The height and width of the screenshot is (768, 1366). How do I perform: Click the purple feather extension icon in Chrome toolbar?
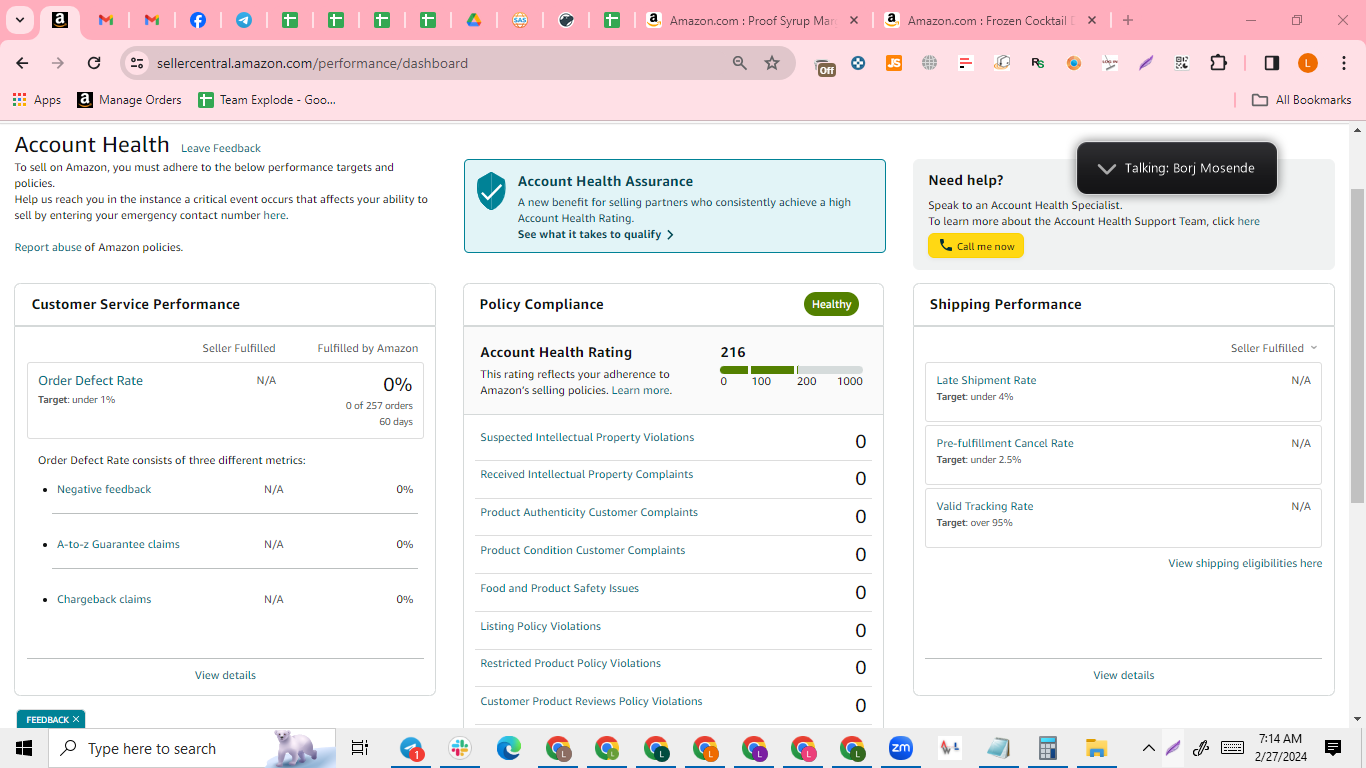point(1146,63)
